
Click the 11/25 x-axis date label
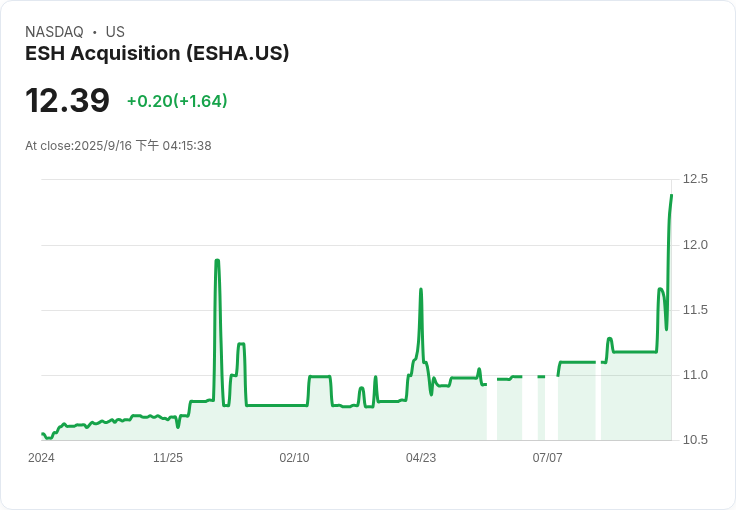click(x=168, y=458)
